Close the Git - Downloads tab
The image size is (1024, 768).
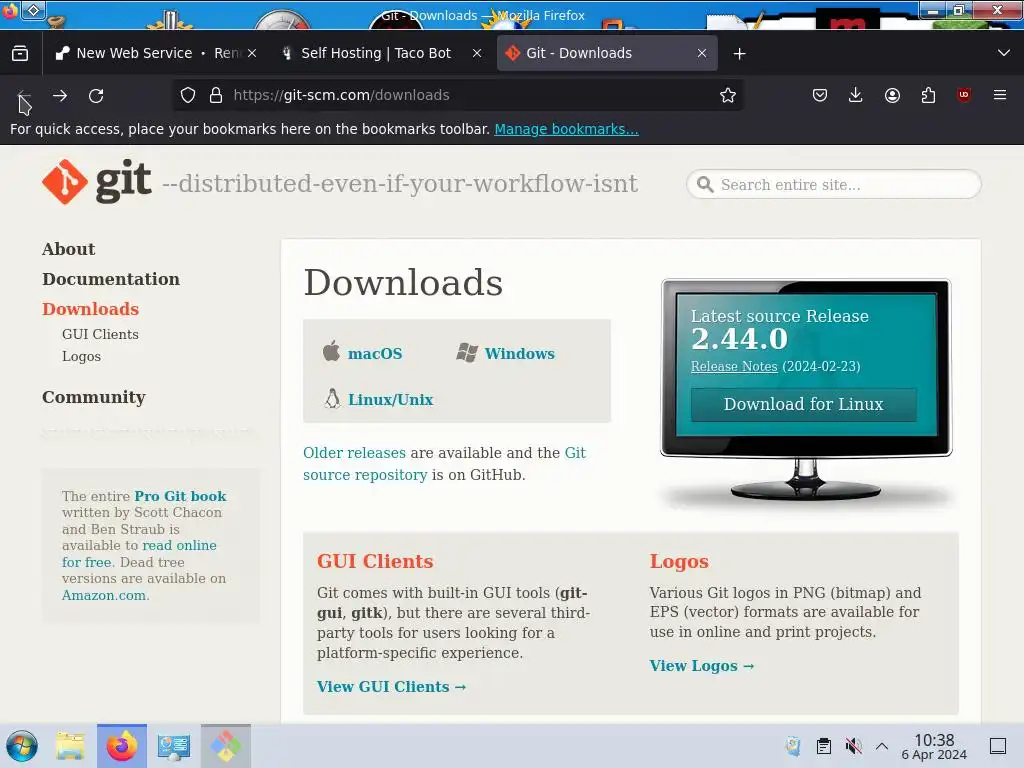pyautogui.click(x=701, y=53)
